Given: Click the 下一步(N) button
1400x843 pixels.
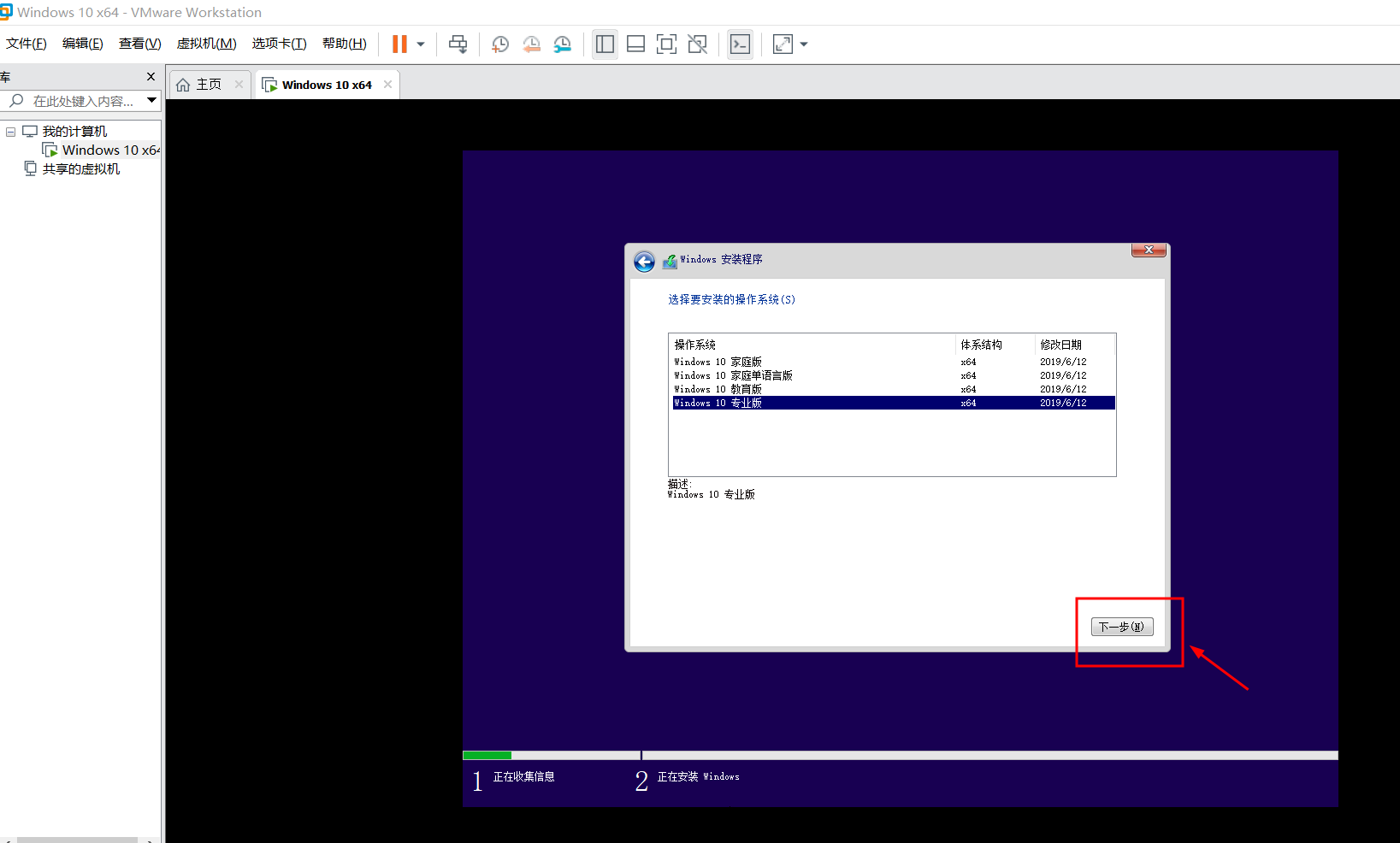Looking at the screenshot, I should pos(1122,627).
